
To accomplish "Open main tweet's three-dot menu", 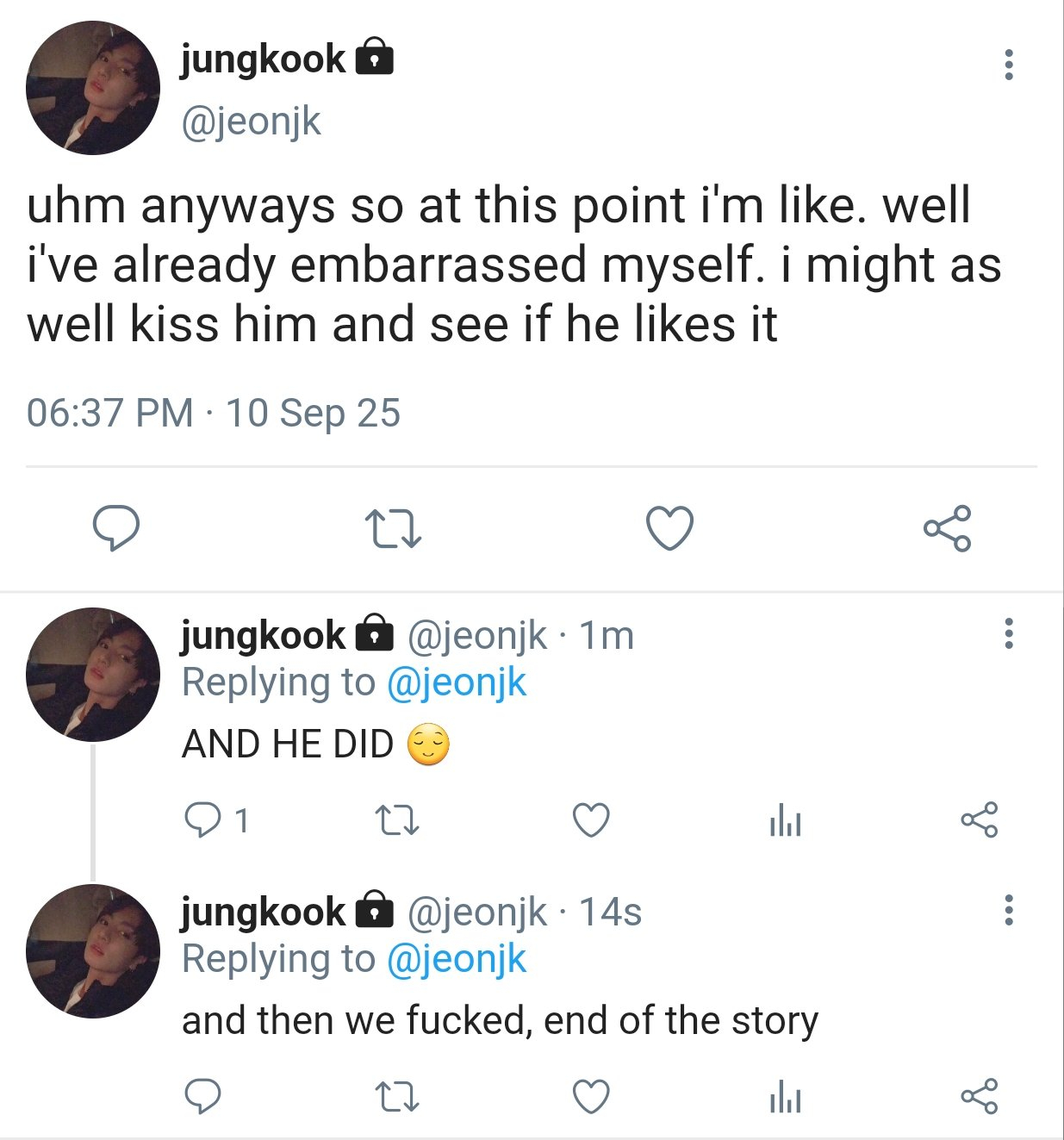I will click(1009, 65).
